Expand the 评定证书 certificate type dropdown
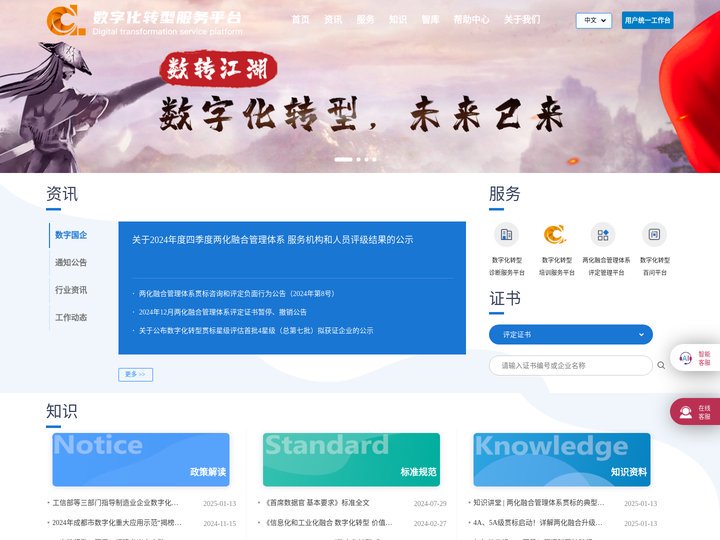Image resolution: width=720 pixels, height=540 pixels. point(571,334)
